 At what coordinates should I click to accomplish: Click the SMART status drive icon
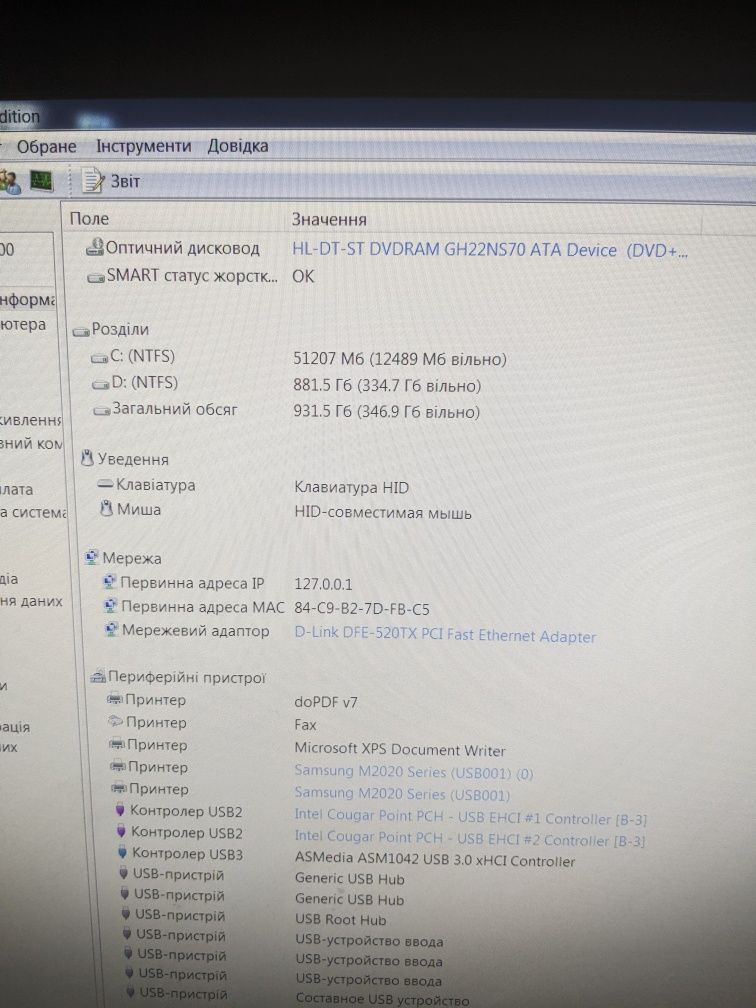pos(96,278)
